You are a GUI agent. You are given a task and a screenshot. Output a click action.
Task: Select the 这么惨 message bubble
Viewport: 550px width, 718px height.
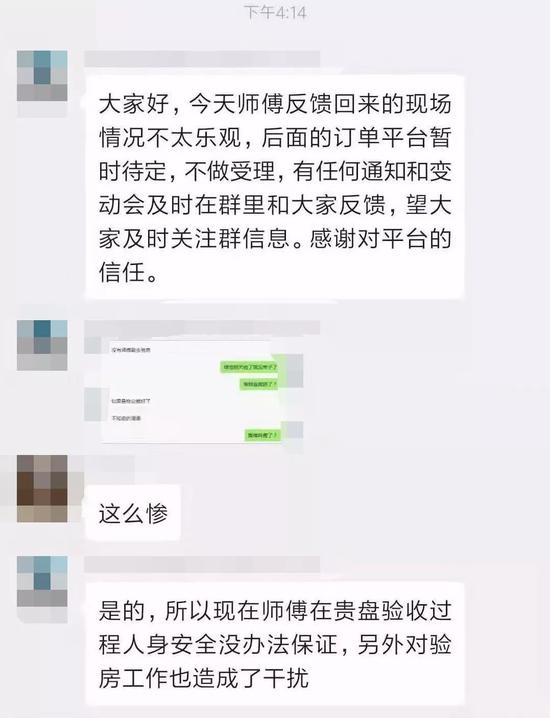click(x=133, y=513)
